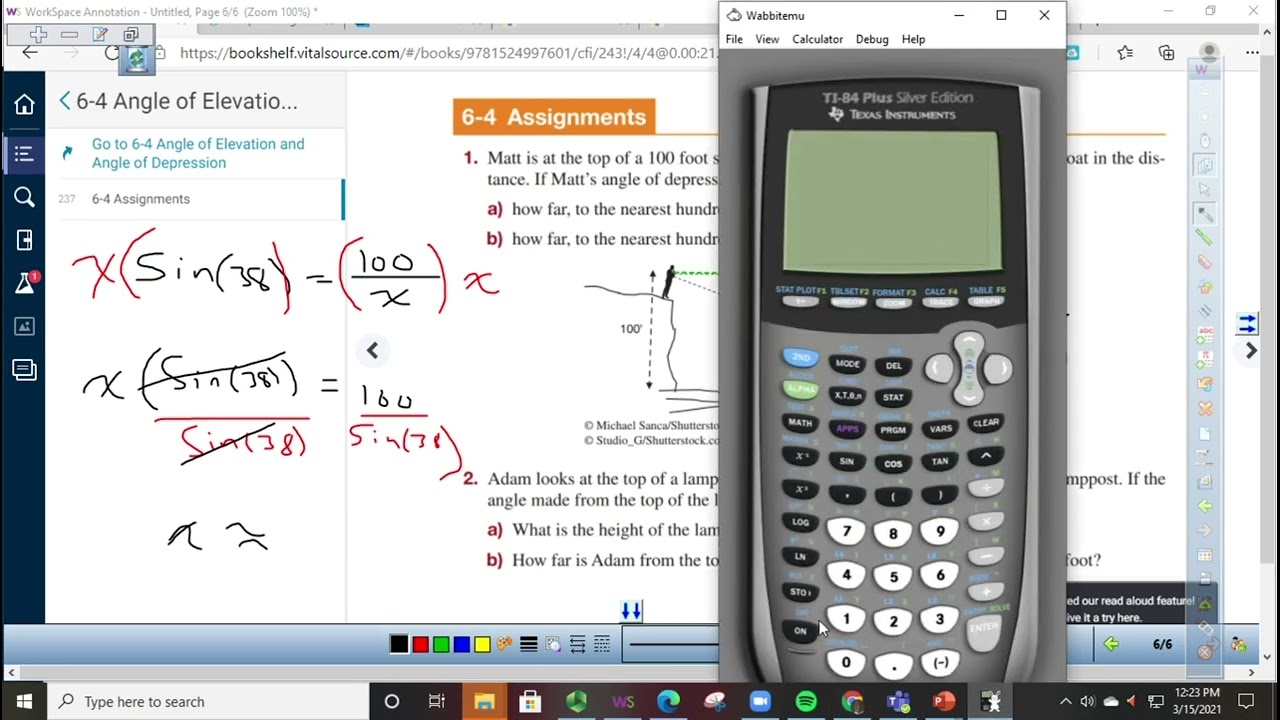Select the green pen color swatch
The image size is (1280, 720).
(x=441, y=644)
